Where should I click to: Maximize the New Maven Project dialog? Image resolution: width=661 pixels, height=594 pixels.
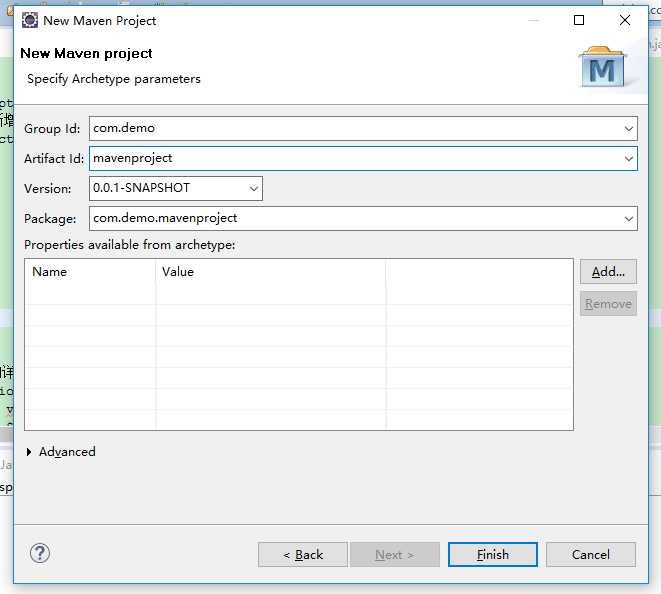click(579, 20)
